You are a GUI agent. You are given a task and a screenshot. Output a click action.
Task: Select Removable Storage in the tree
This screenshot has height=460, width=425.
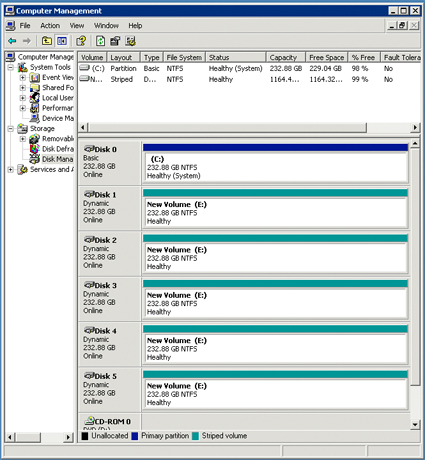[x=58, y=139]
